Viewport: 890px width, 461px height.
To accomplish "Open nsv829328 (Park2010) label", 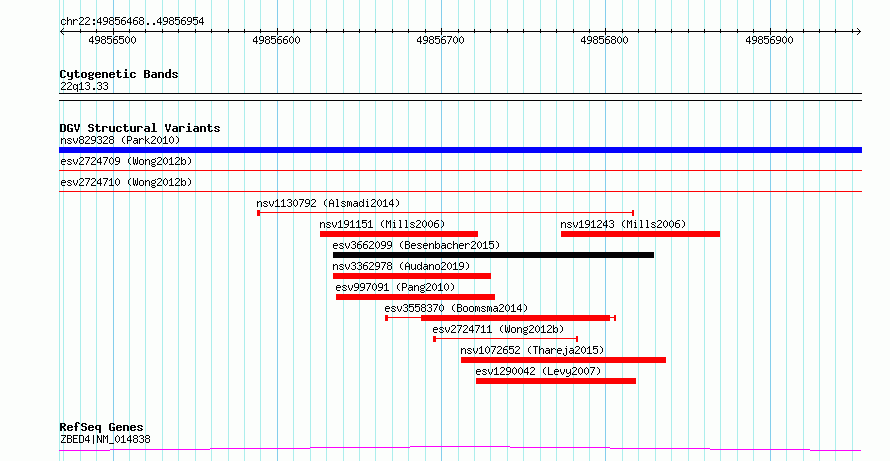I will pyautogui.click(x=120, y=140).
